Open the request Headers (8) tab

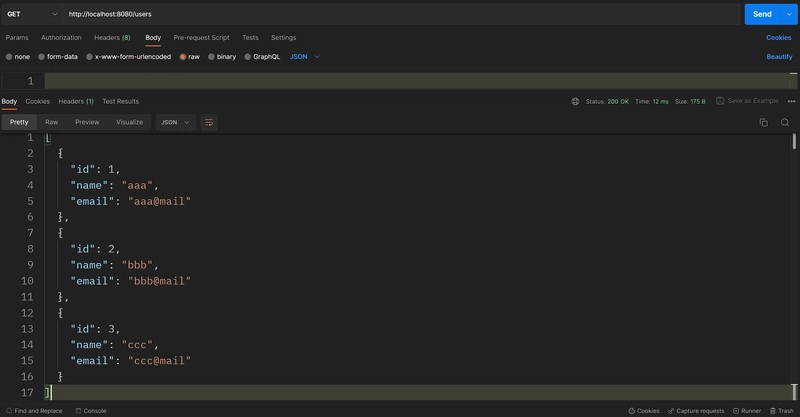112,38
